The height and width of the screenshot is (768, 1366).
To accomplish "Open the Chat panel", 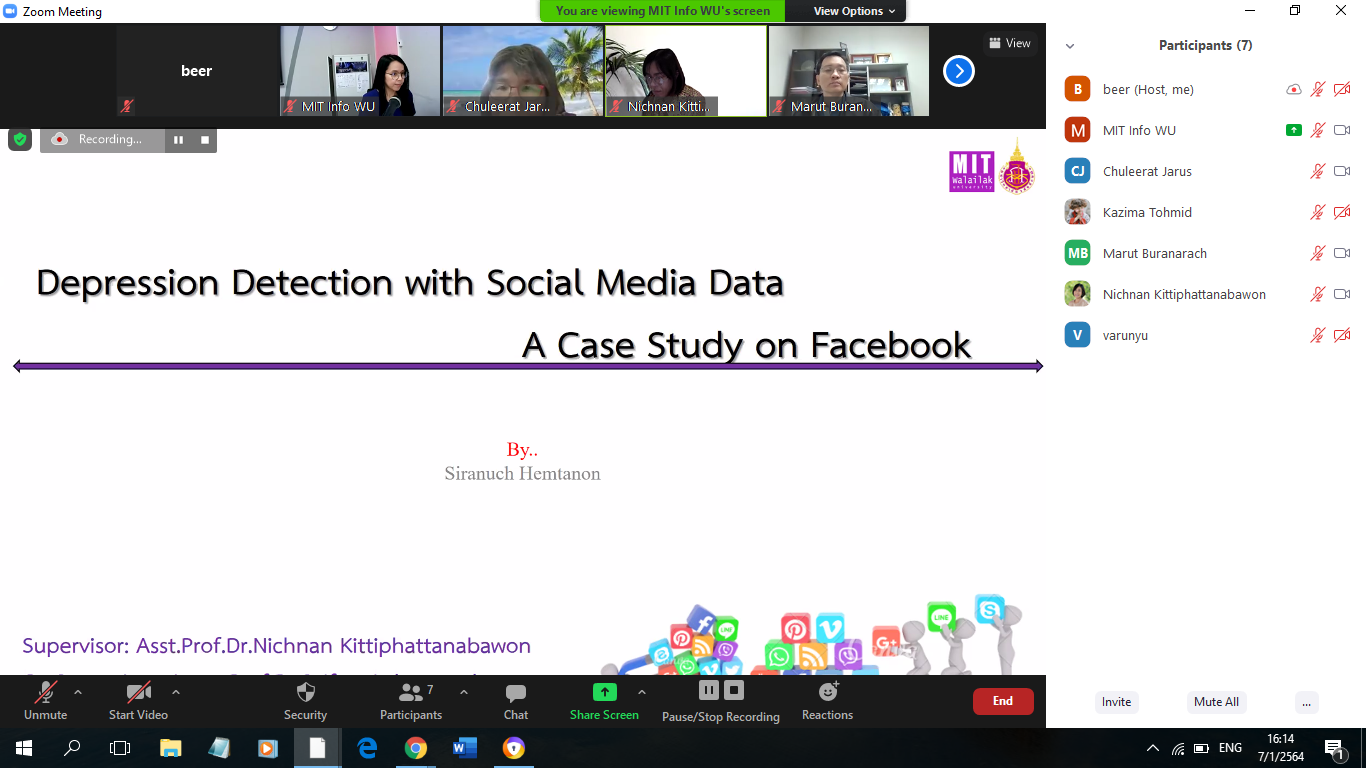I will (516, 693).
